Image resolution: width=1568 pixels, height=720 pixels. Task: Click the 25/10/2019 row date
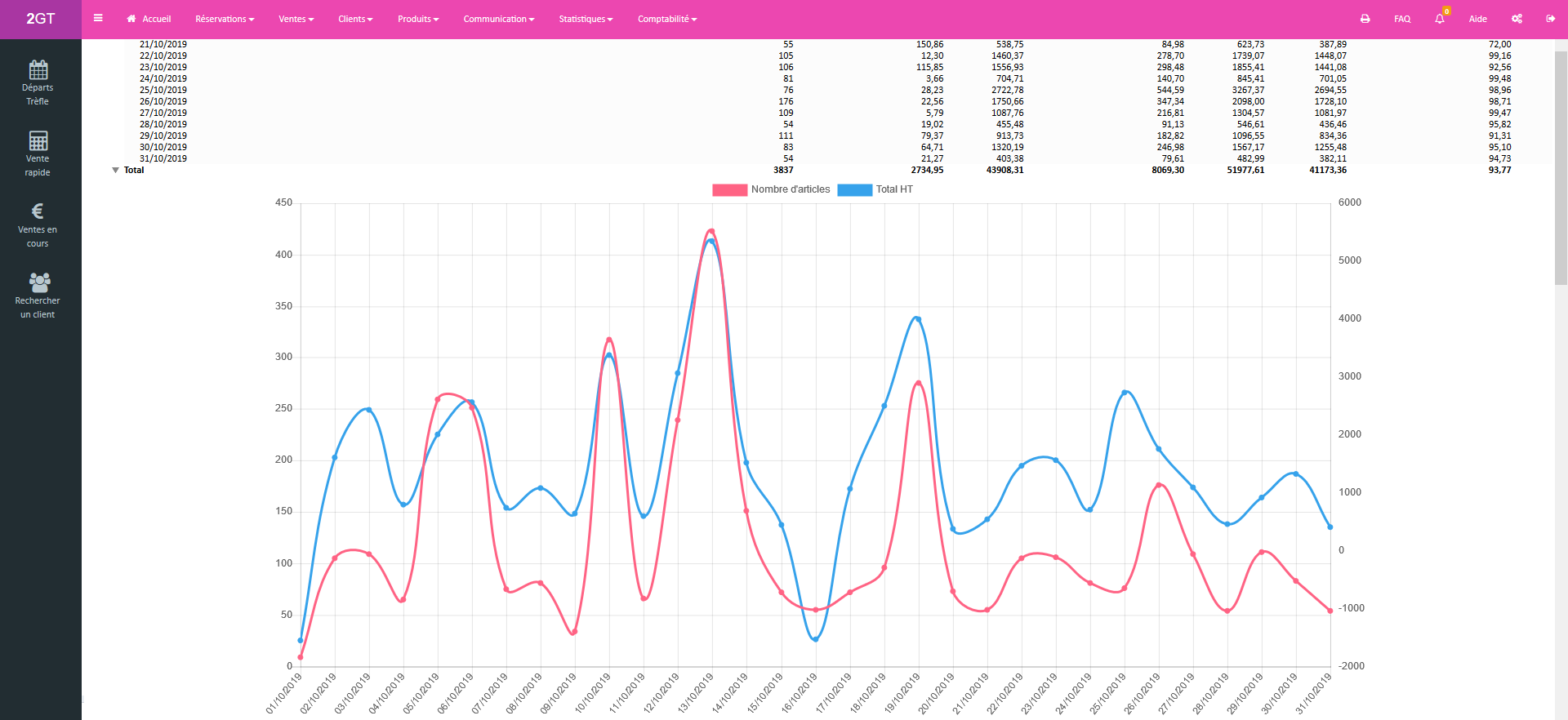[x=163, y=90]
